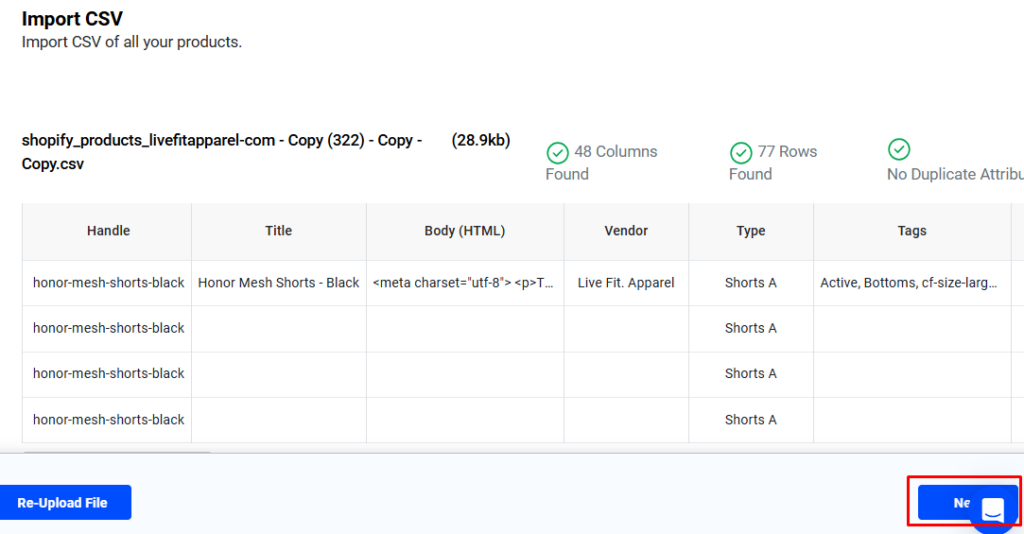Click the last visible honor-mesh-shorts-black handle cell
This screenshot has height=534, width=1024.
point(108,420)
